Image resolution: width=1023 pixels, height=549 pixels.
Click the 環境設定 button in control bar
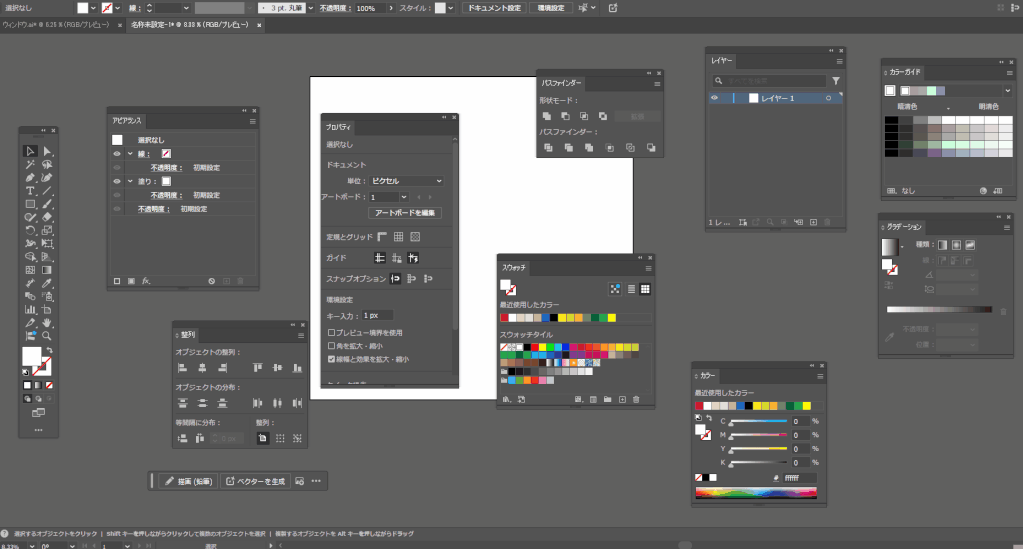551,8
